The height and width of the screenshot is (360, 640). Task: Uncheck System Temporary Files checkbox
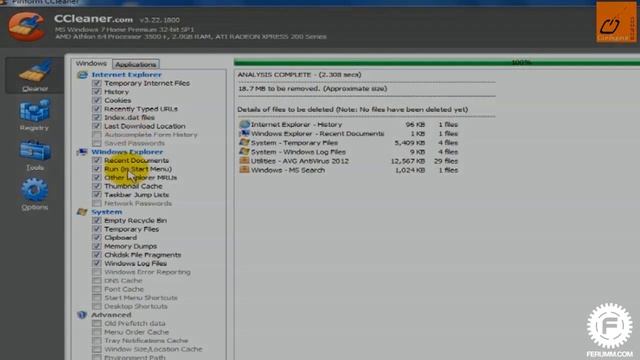pyautogui.click(x=97, y=229)
